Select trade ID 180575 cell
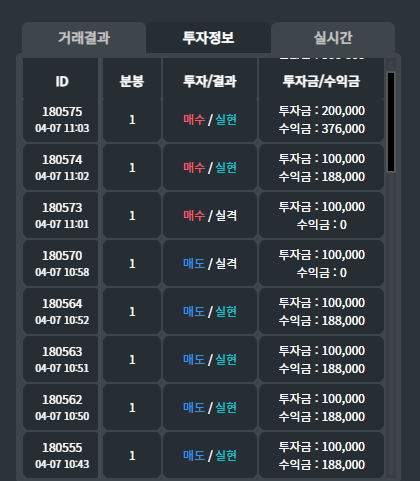 click(x=61, y=120)
